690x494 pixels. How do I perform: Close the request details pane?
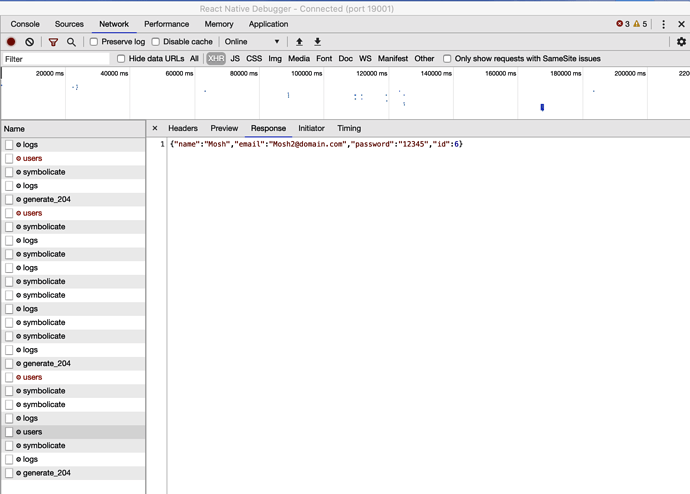(155, 128)
